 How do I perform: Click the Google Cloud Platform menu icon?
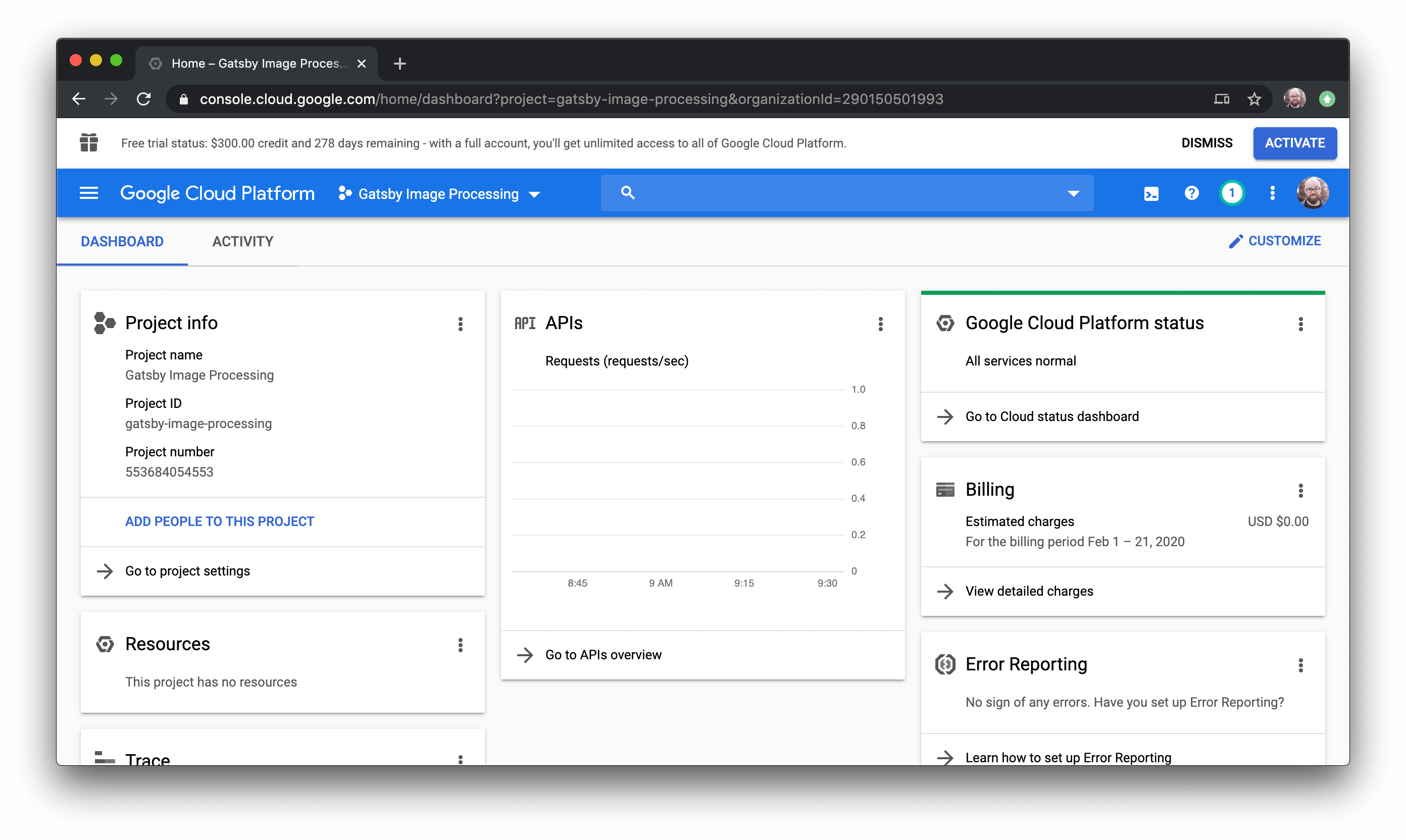click(88, 194)
